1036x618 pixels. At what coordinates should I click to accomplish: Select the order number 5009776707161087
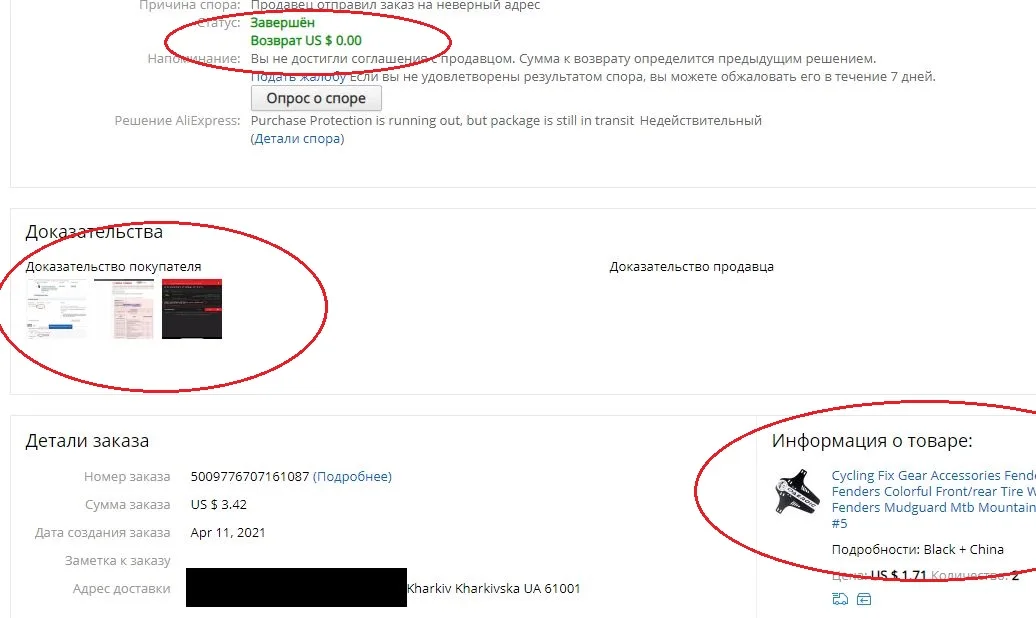point(250,477)
